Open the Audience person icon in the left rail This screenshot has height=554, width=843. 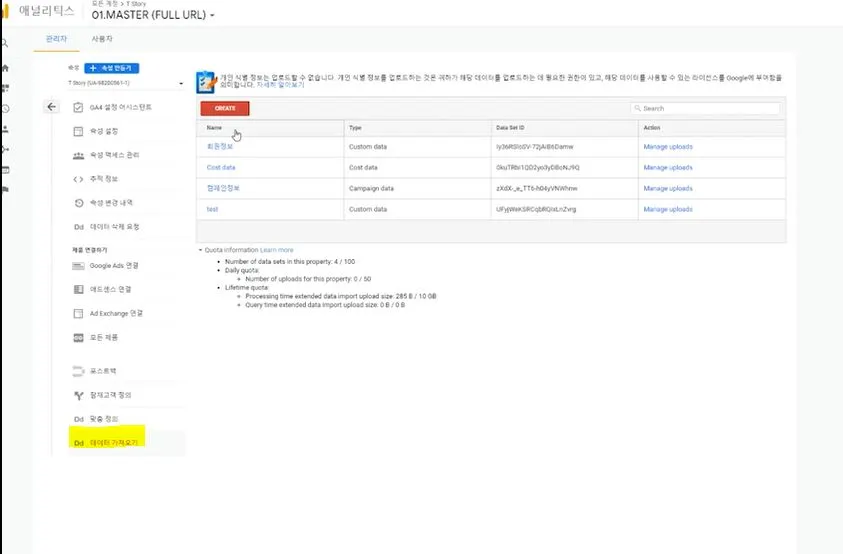coord(5,129)
